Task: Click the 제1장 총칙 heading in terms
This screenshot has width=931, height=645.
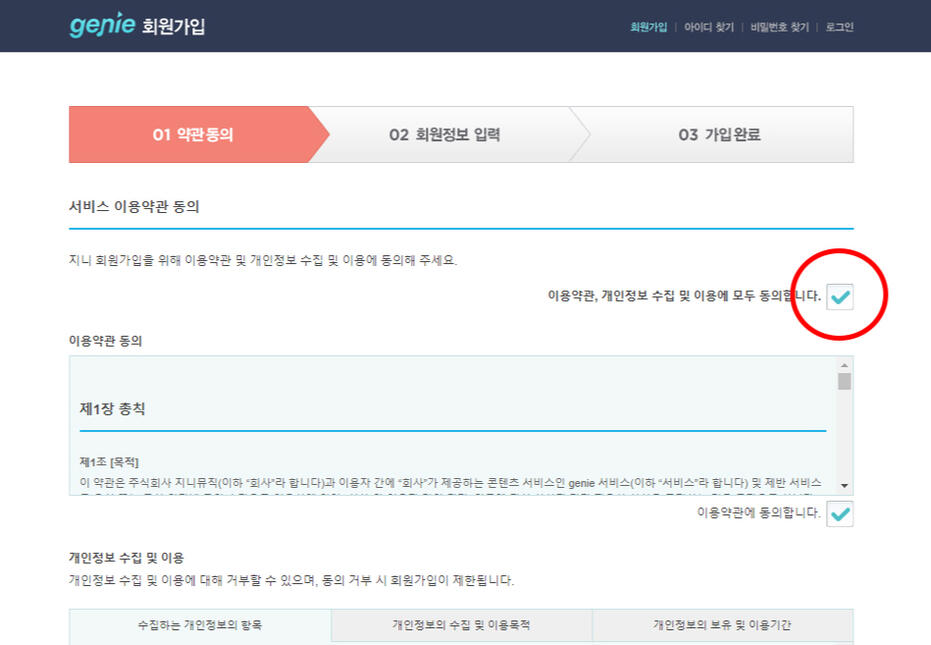Action: [x=113, y=408]
